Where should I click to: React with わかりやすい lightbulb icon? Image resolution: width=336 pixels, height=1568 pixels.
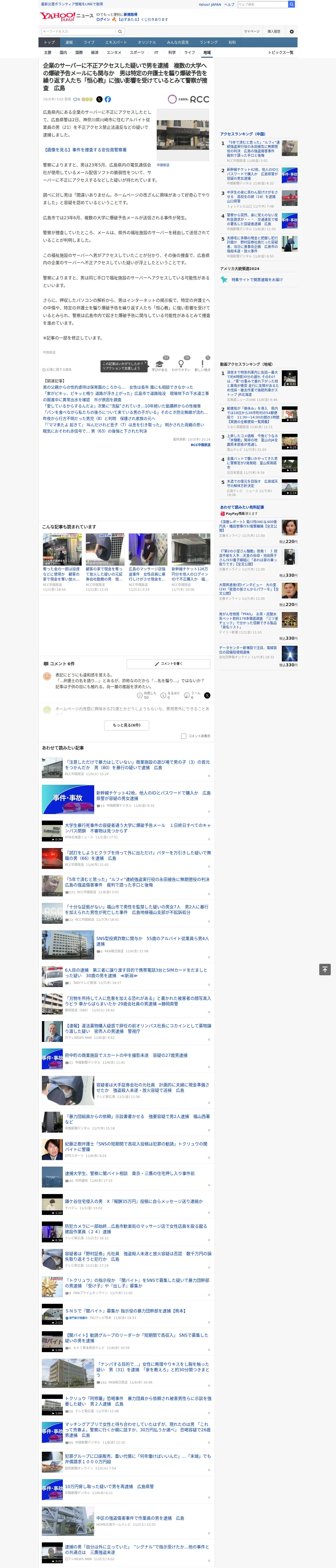point(181,365)
